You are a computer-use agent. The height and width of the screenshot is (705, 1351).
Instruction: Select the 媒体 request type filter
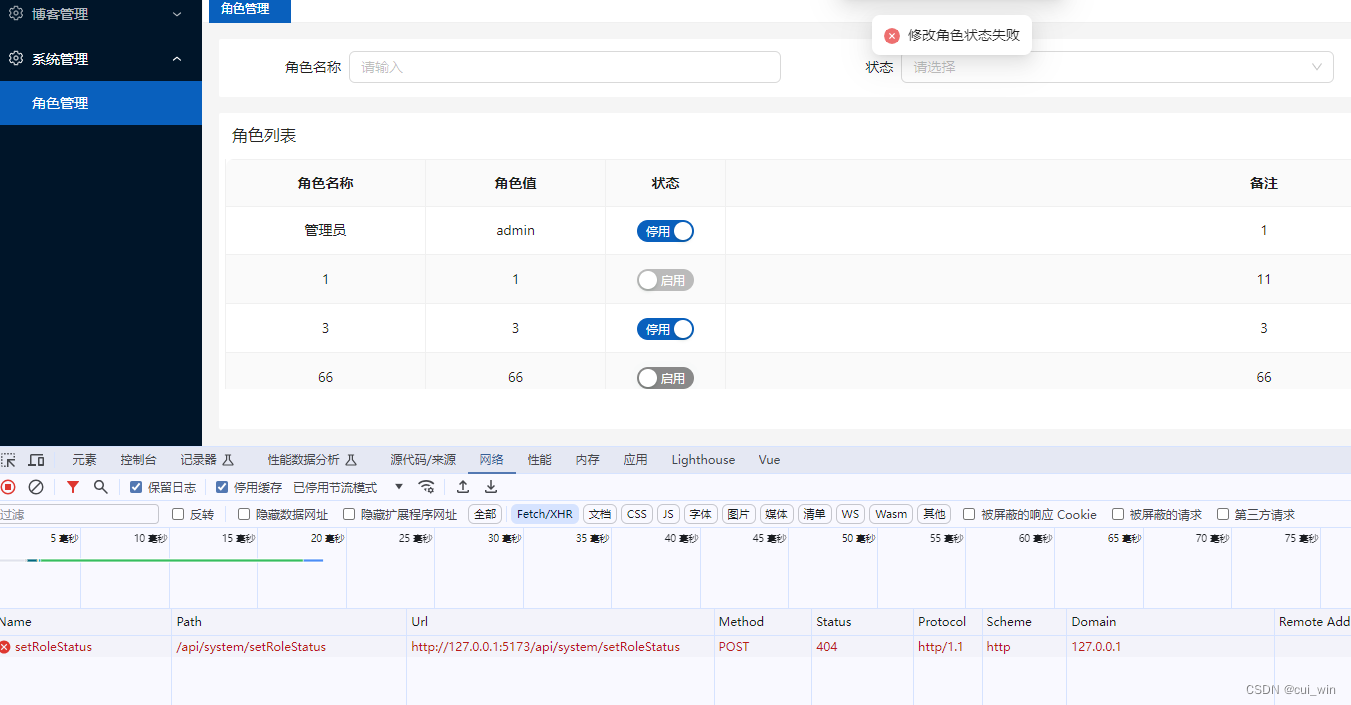click(777, 514)
